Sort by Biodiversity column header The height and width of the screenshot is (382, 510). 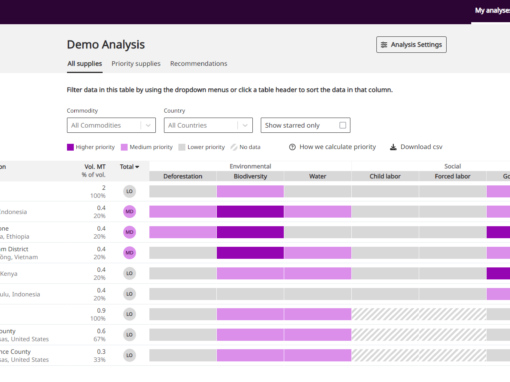point(250,176)
